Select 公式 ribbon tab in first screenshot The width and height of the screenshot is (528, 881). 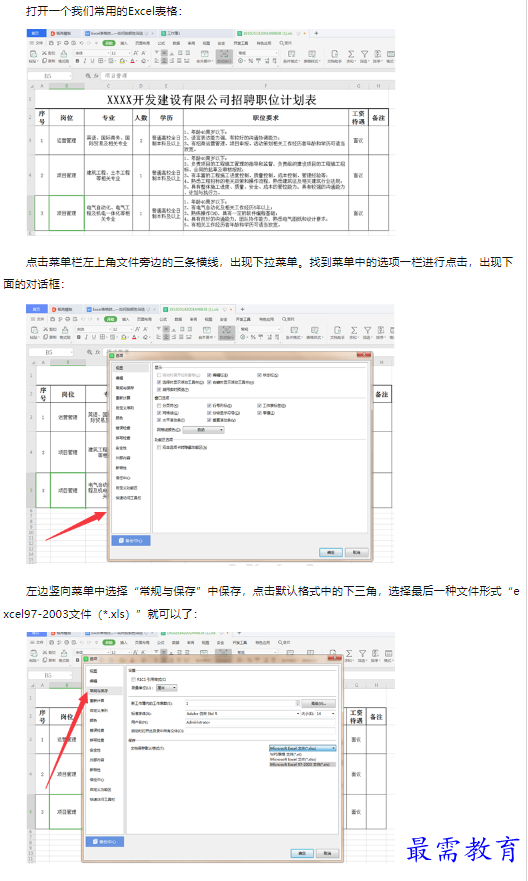click(161, 43)
